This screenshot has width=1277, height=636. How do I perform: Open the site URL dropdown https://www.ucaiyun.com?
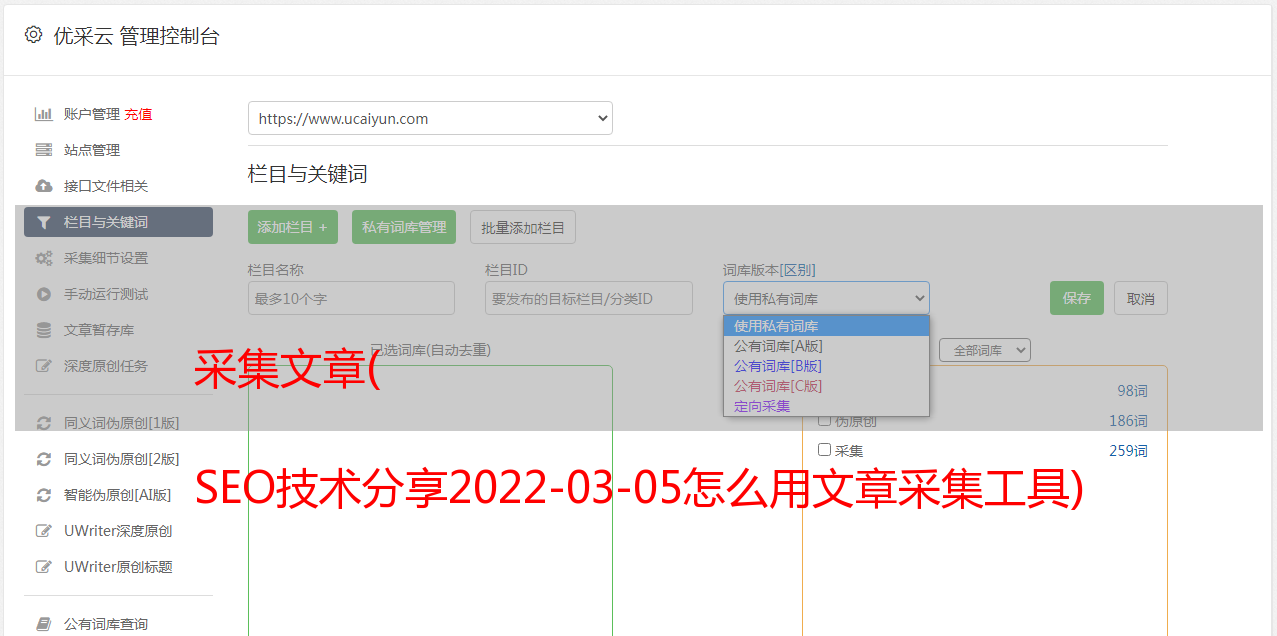pyautogui.click(x=430, y=118)
